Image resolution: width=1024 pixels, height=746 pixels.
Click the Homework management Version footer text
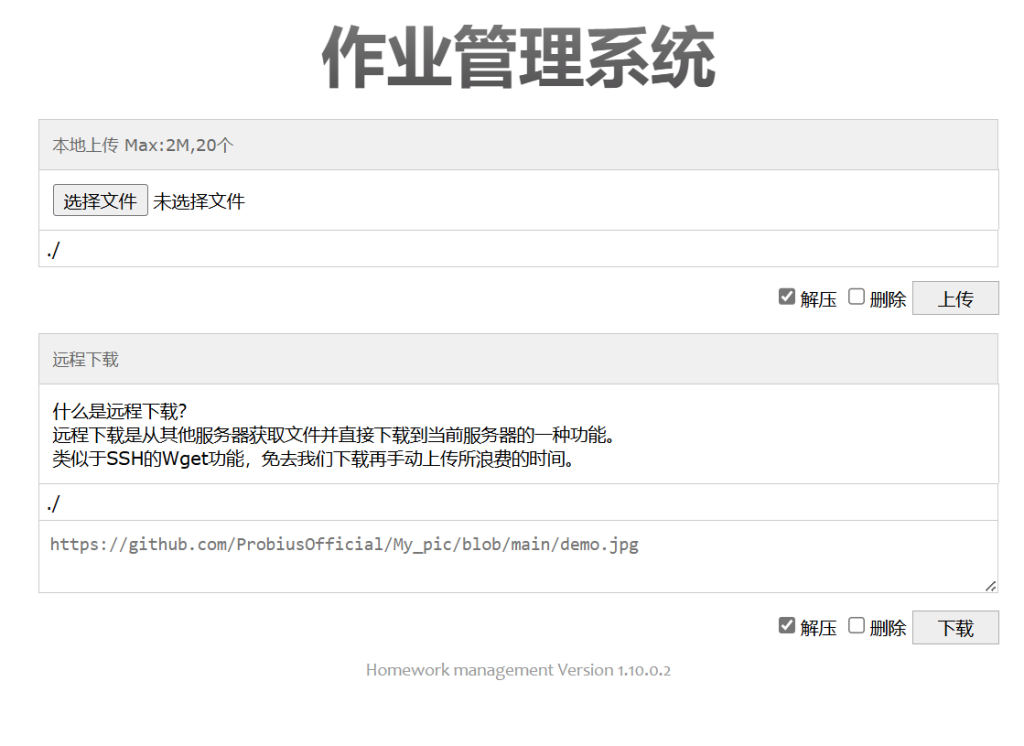(x=518, y=670)
